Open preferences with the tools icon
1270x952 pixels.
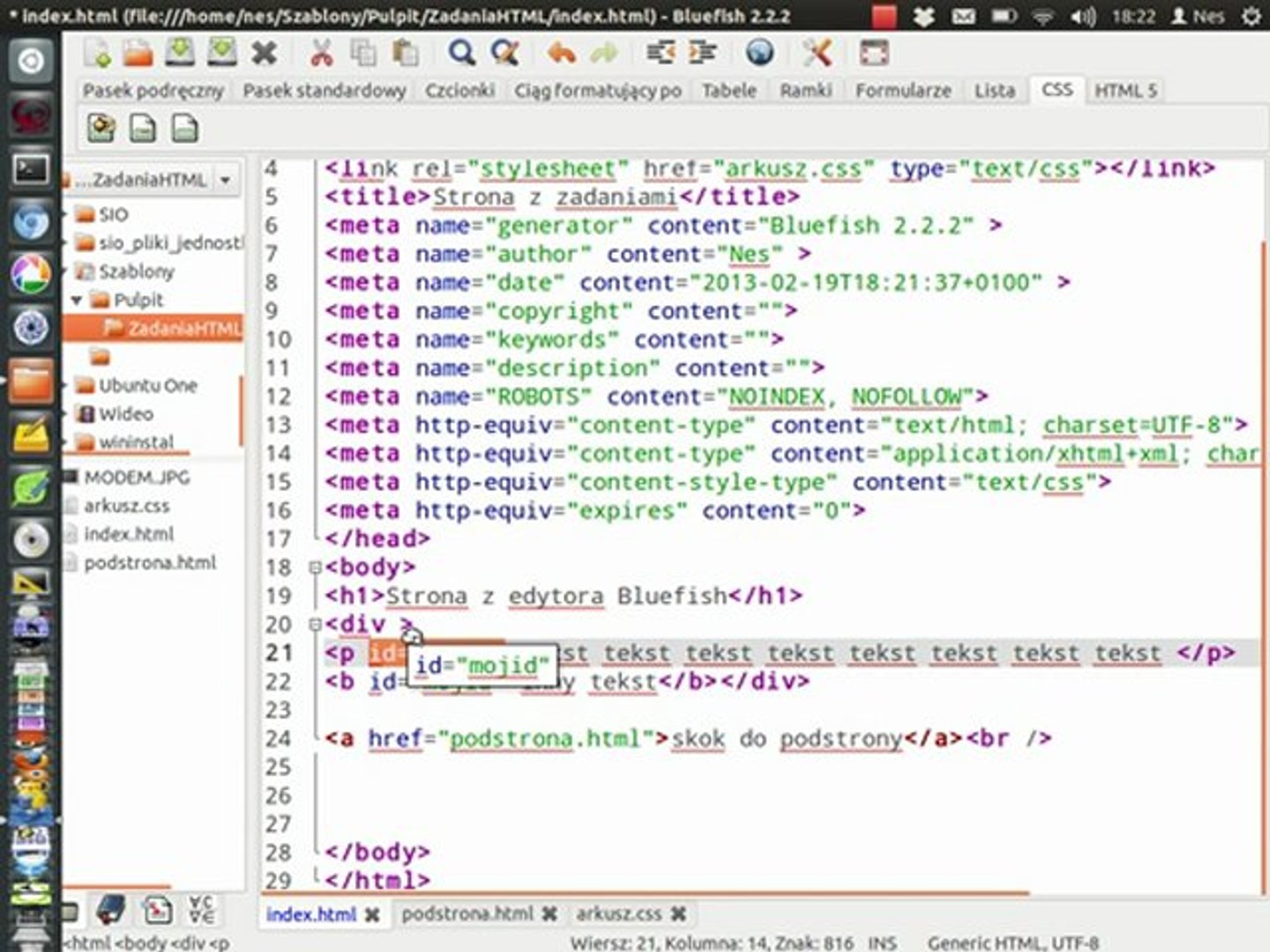(817, 54)
